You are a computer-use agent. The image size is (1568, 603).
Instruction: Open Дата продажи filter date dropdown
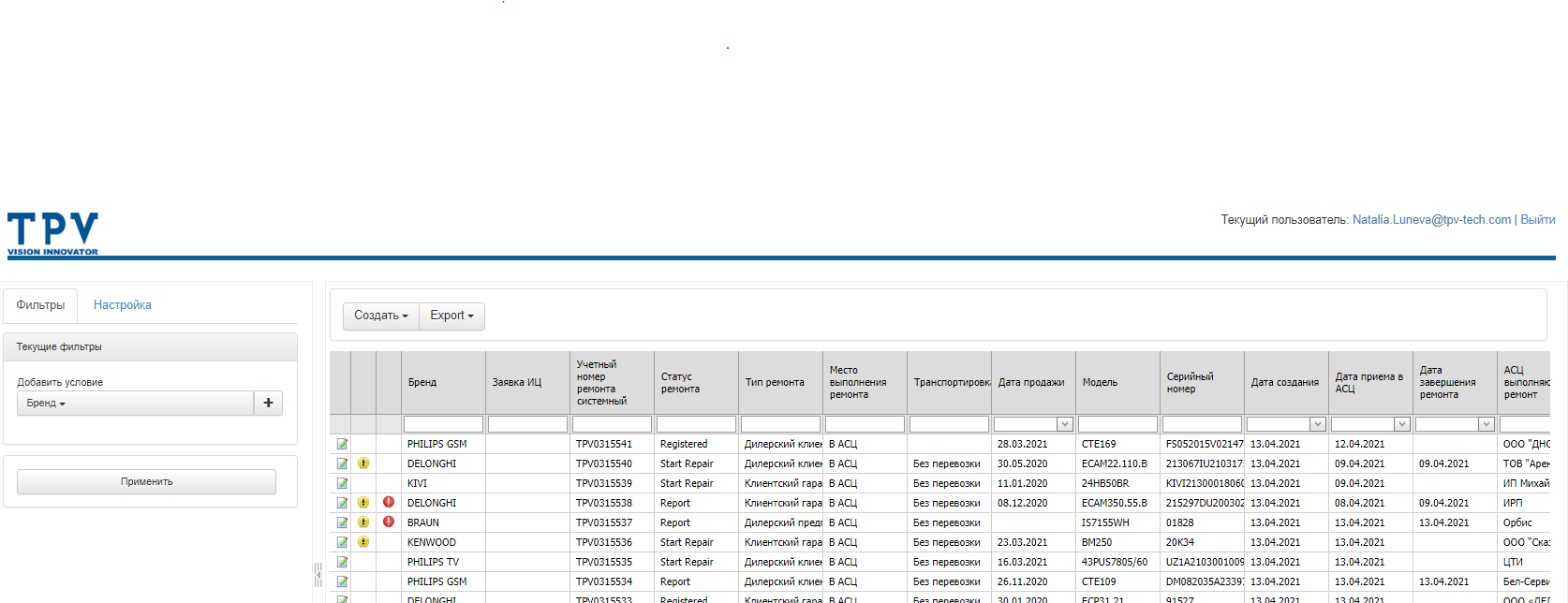1065,424
